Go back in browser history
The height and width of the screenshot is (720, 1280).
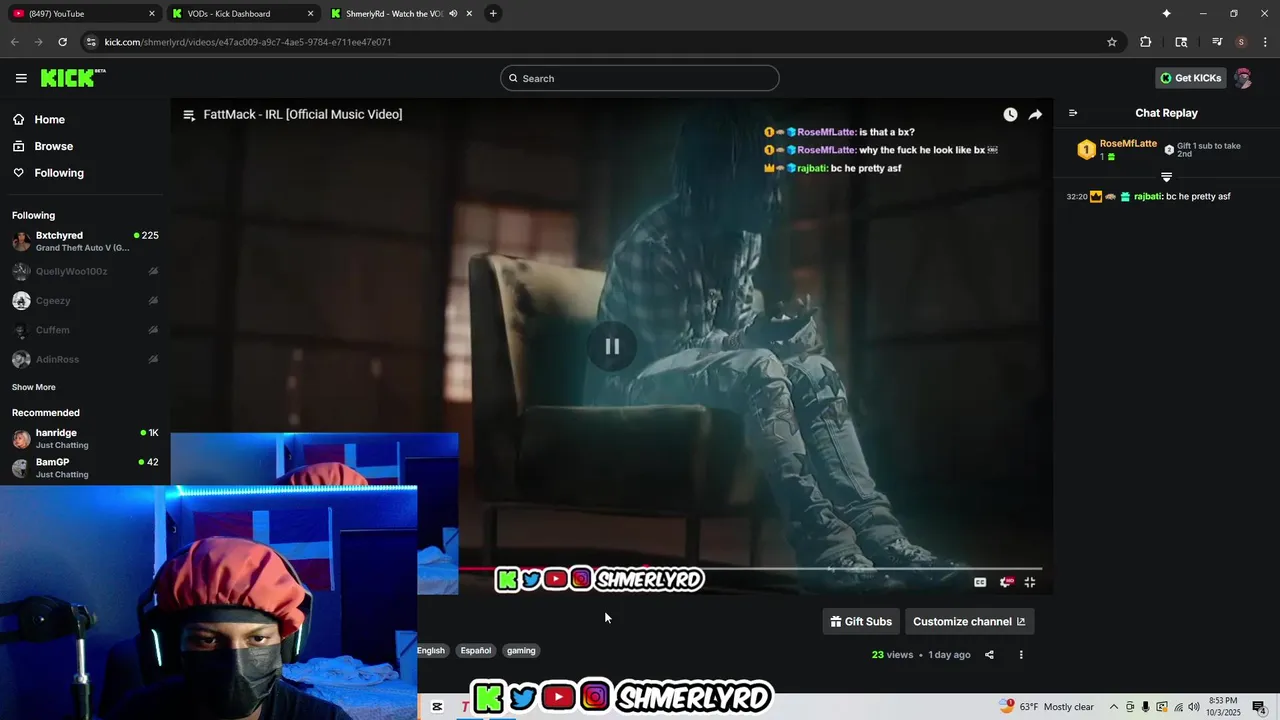pos(14,42)
